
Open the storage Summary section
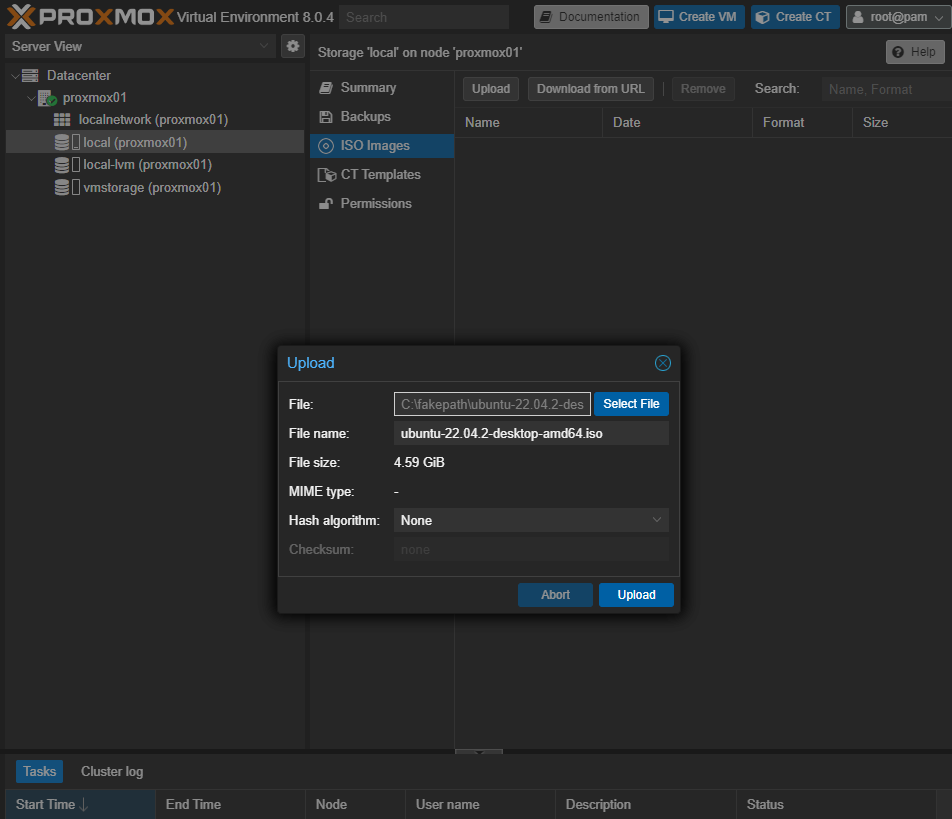(x=368, y=87)
